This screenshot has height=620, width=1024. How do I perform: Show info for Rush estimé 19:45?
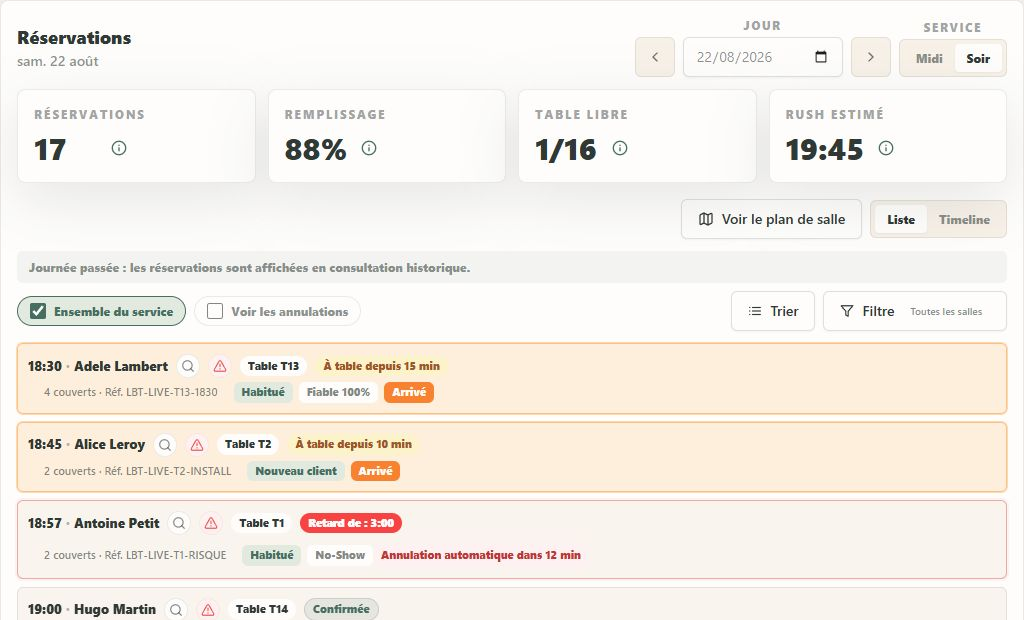click(x=886, y=148)
